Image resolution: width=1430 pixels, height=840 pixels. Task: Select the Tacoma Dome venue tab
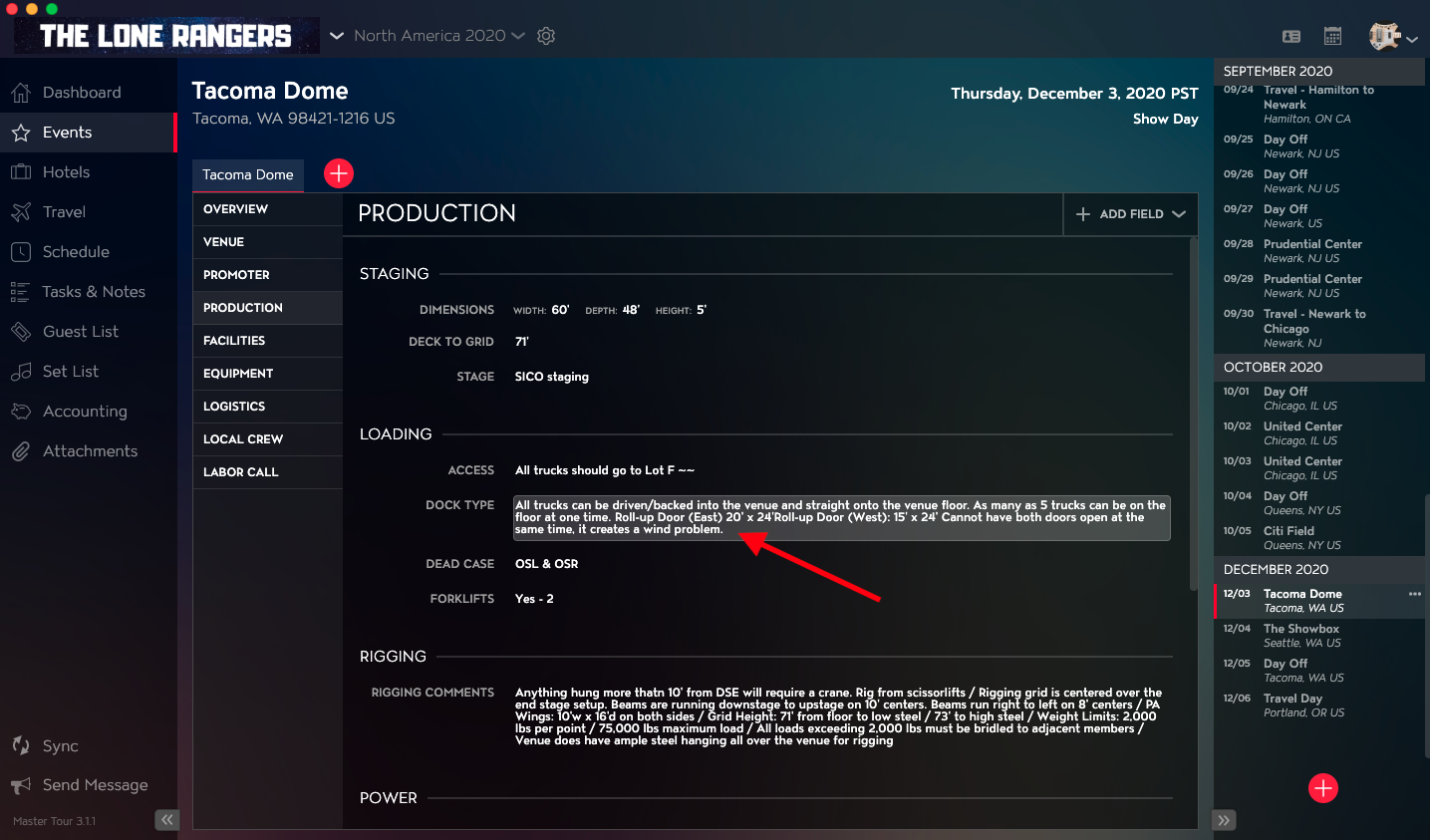coord(248,174)
